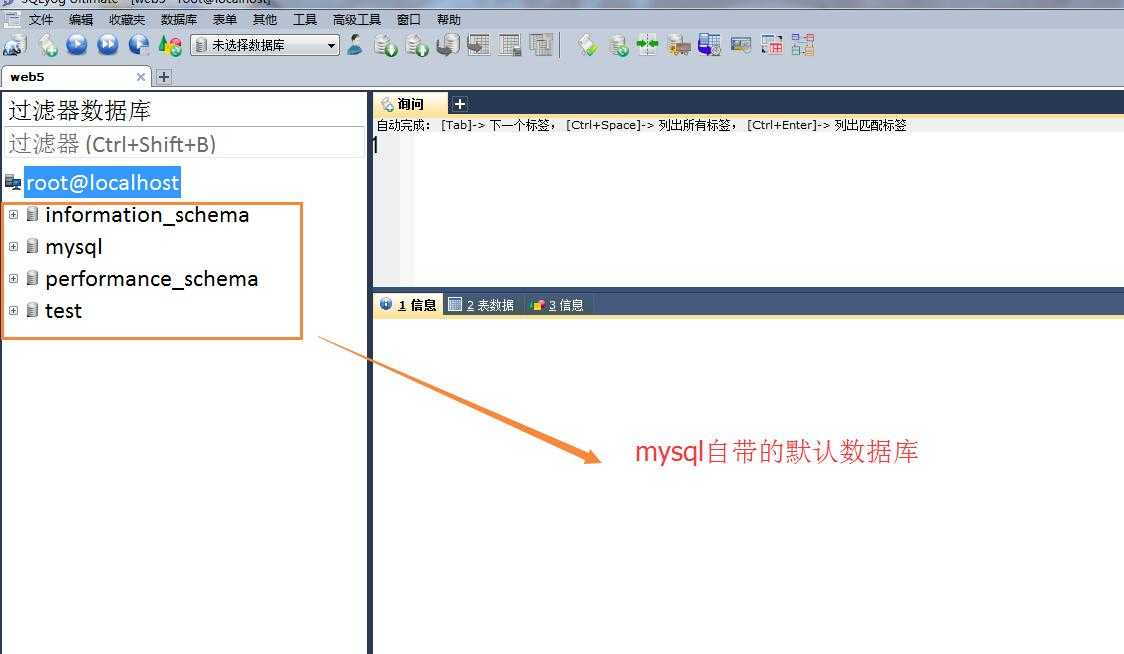Open the 帮助 menu

pos(449,19)
